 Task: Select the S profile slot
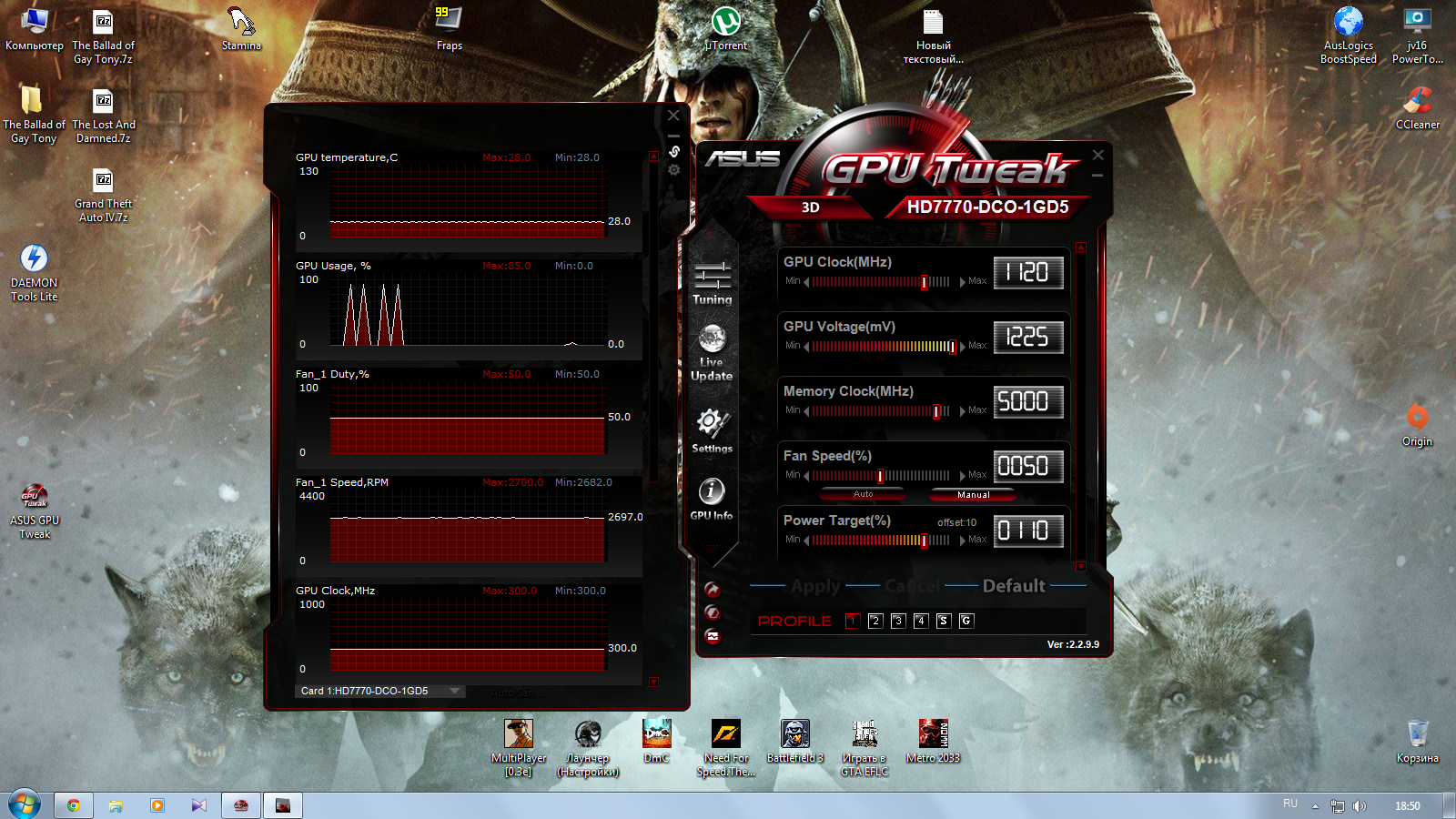(944, 621)
